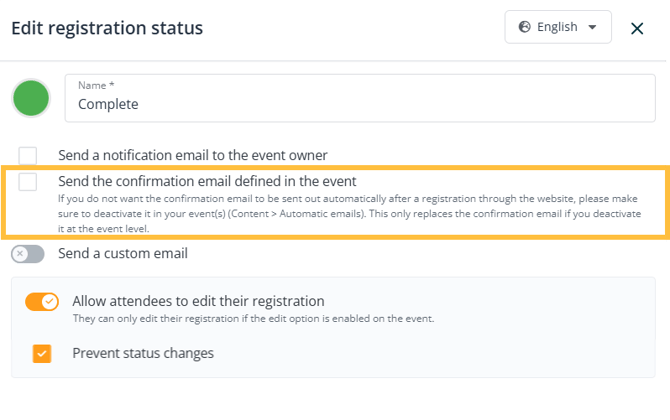Screen dimensions: 670x420
Task: Close the Edit registration status dialog
Action: [x=637, y=28]
